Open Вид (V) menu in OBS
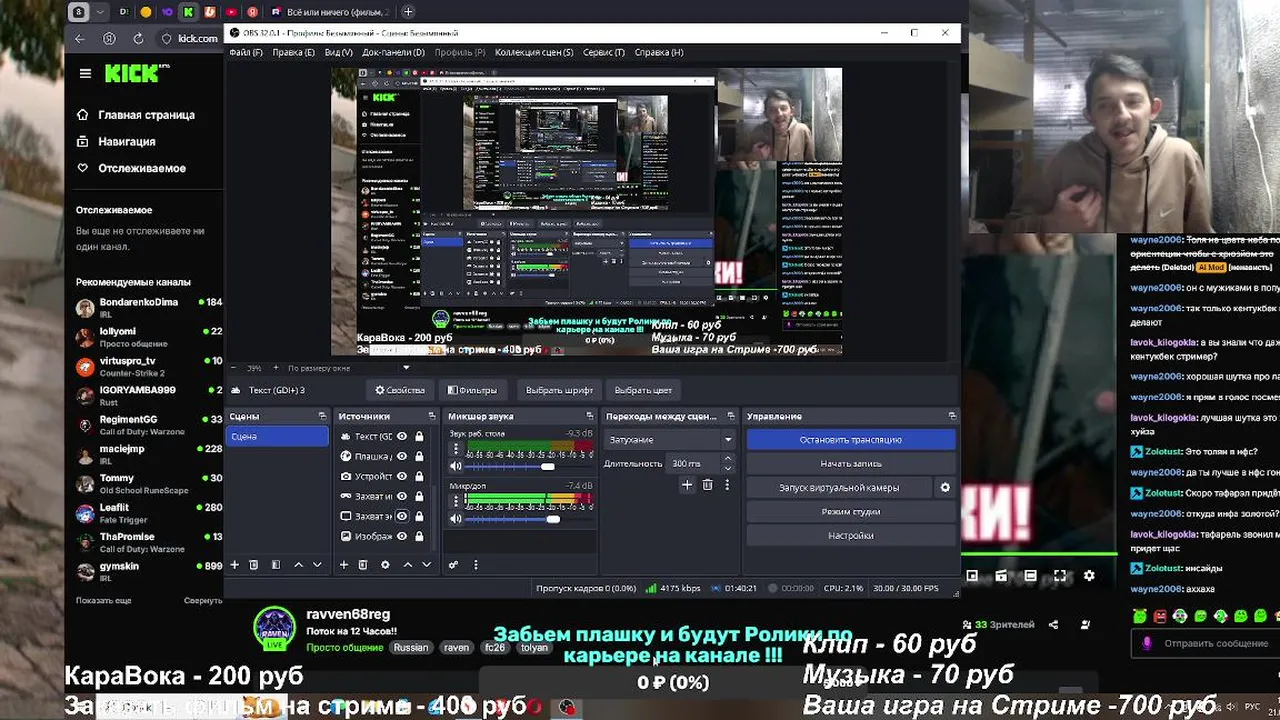 click(338, 52)
